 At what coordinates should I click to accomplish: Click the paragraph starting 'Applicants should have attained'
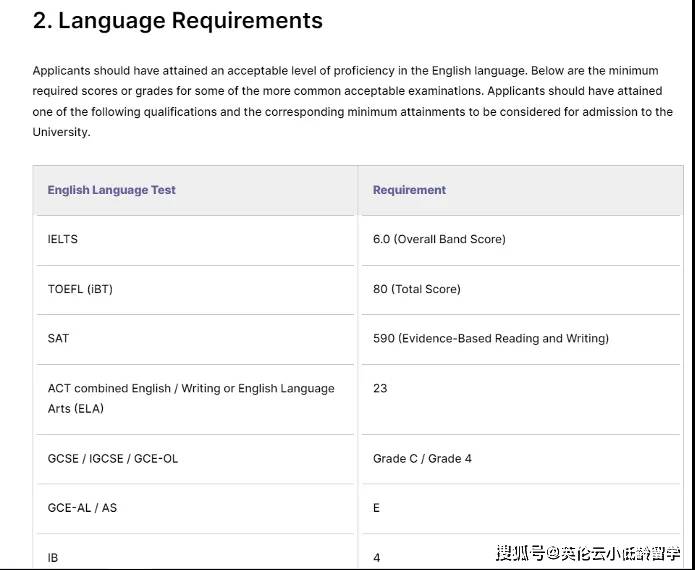click(x=353, y=102)
